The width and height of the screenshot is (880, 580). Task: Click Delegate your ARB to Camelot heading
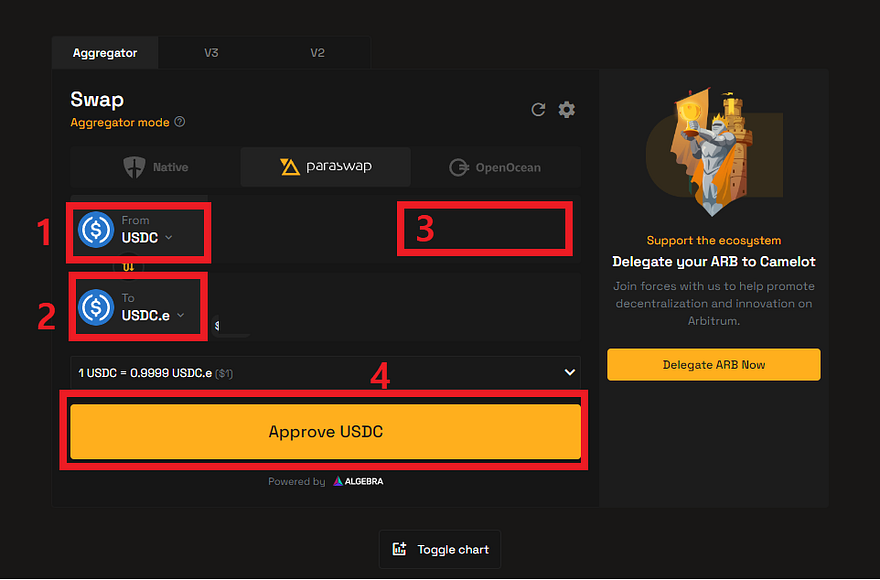click(713, 262)
